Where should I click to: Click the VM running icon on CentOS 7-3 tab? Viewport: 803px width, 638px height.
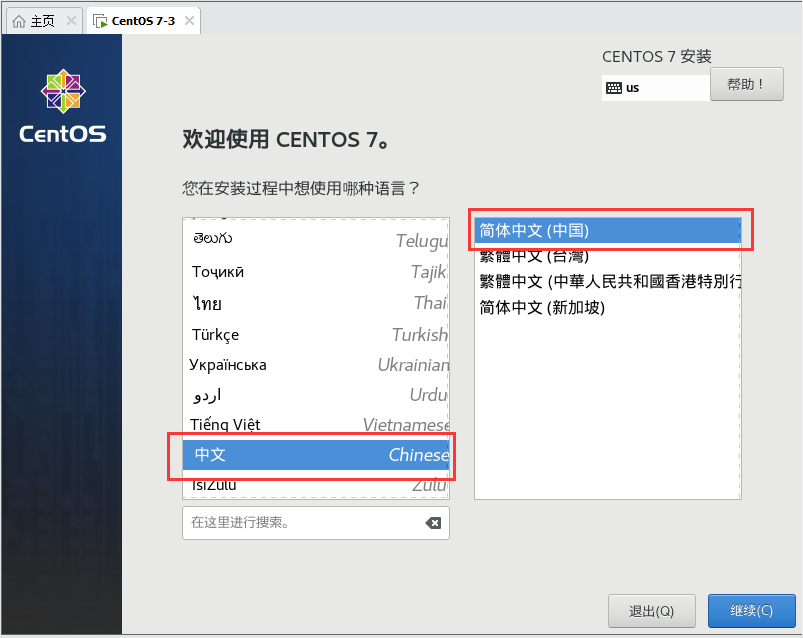coord(100,21)
